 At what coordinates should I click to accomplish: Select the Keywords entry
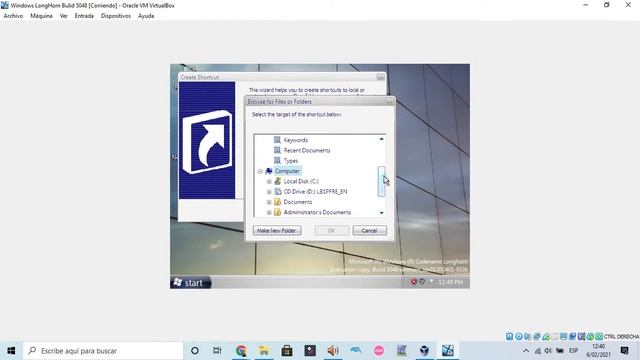(296, 140)
